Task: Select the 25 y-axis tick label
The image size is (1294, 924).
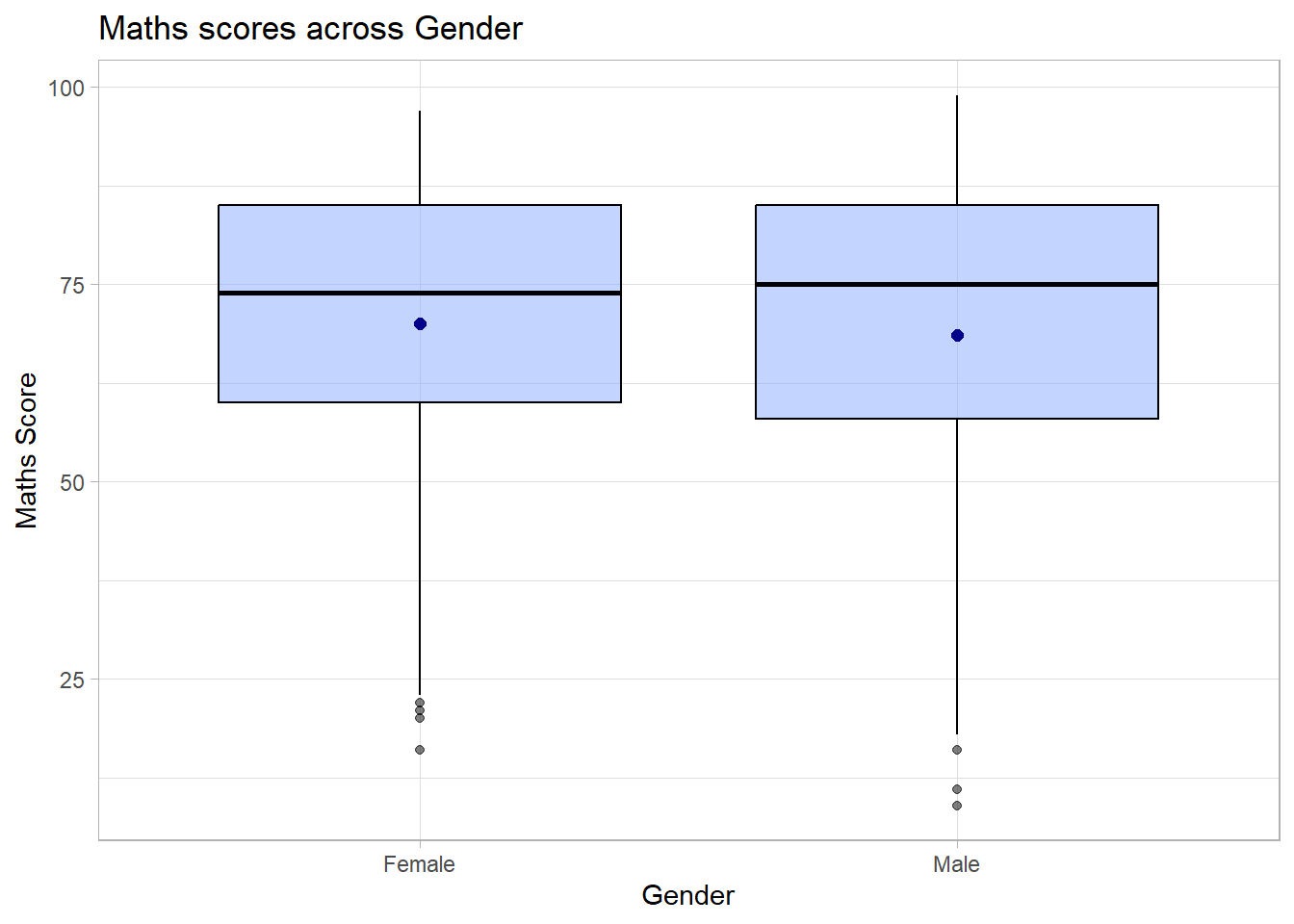Action: point(72,680)
